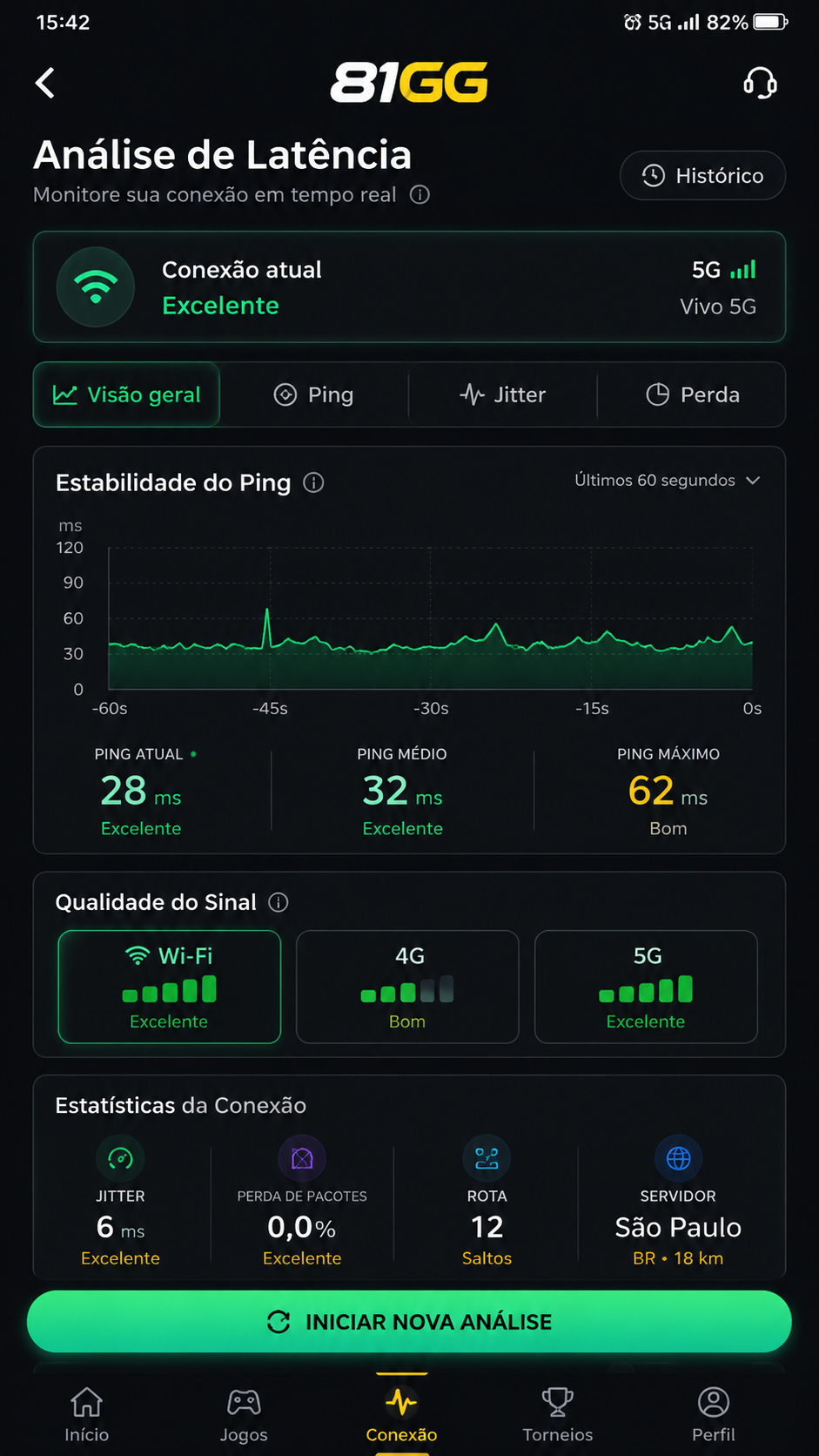Select the Visão geral tab
Screen dimensions: 819x1456
[x=126, y=394]
